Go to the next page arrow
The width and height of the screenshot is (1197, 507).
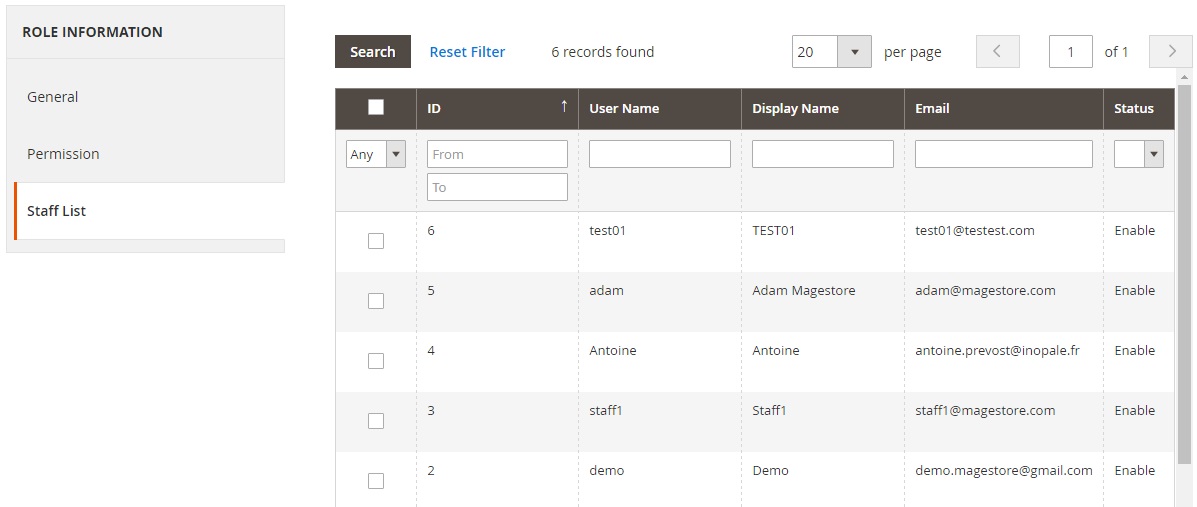pyautogui.click(x=1171, y=52)
